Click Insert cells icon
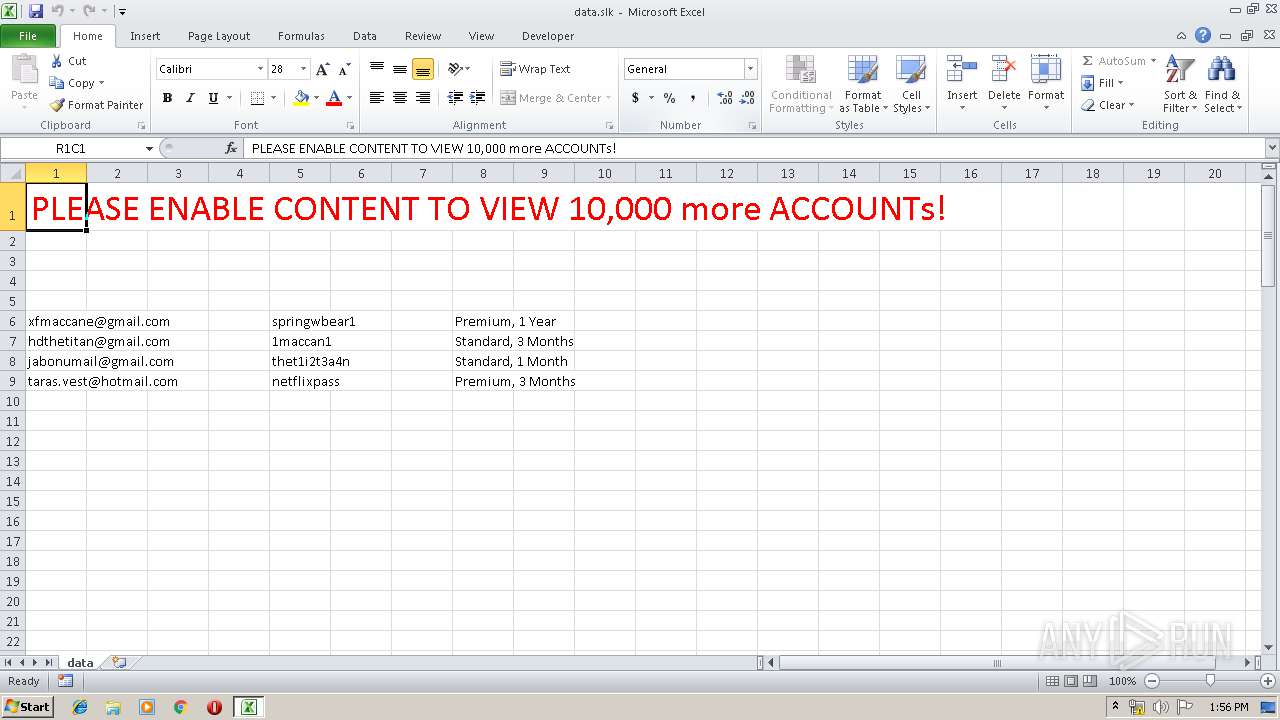 pyautogui.click(x=962, y=70)
